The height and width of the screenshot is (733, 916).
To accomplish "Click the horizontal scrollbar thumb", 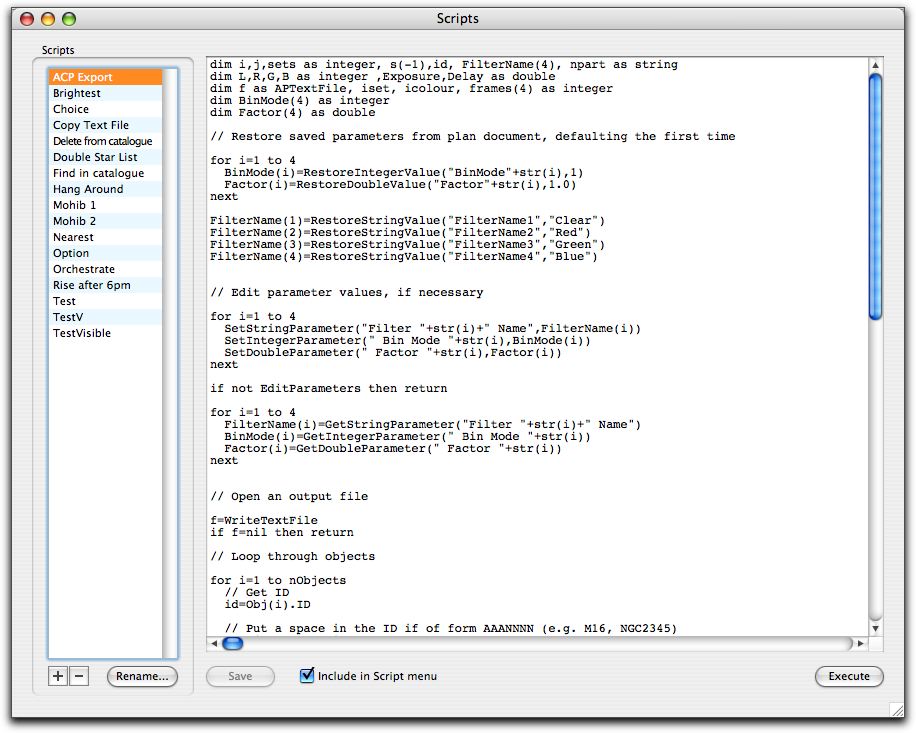I will pyautogui.click(x=232, y=644).
